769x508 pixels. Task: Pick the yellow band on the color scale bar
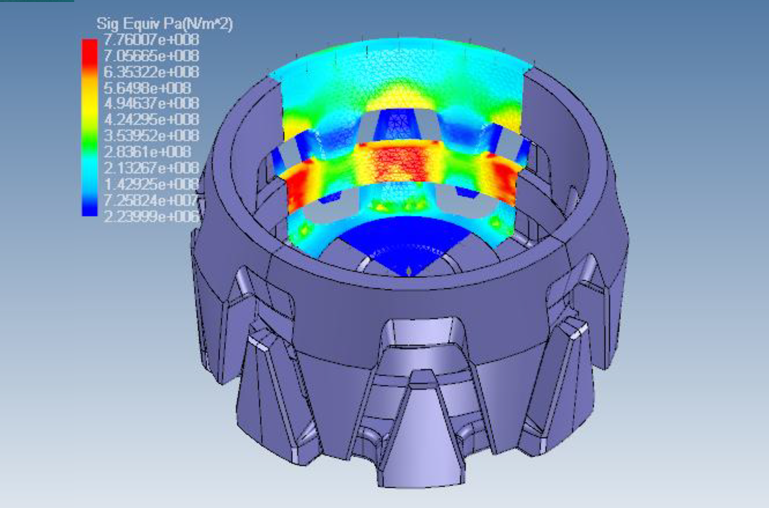pyautogui.click(x=89, y=92)
